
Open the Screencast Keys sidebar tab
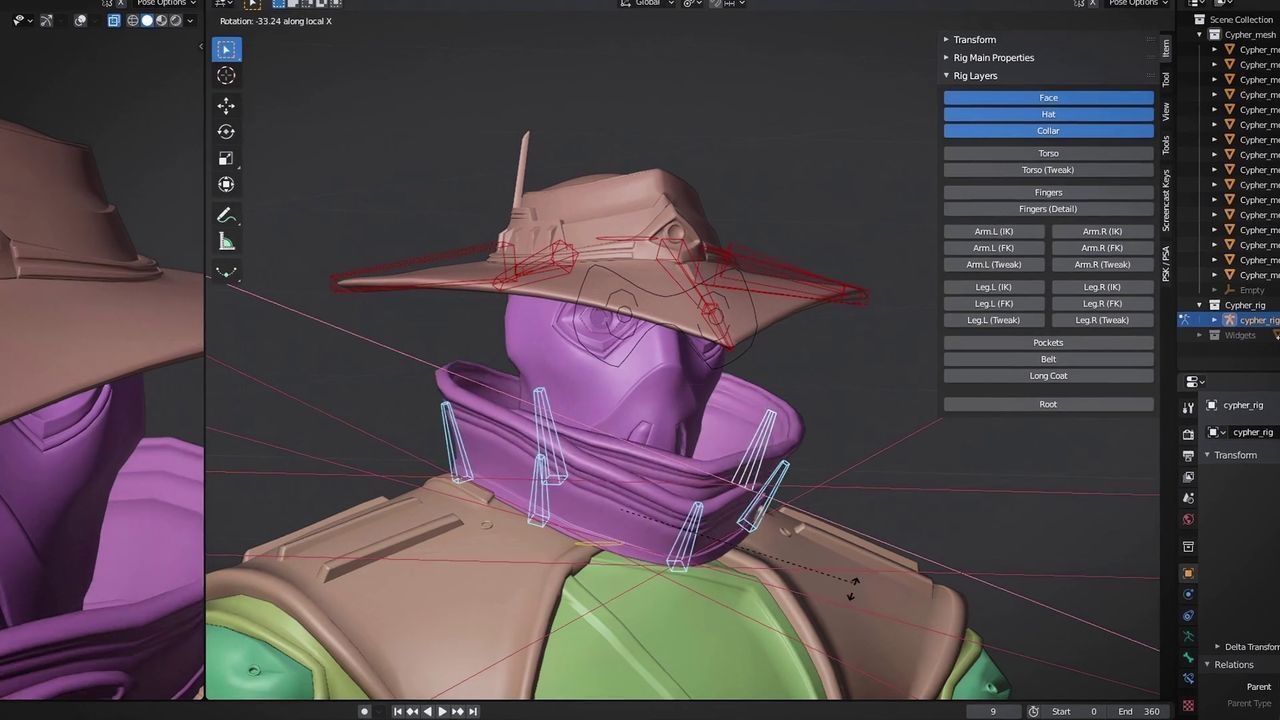(x=1166, y=200)
